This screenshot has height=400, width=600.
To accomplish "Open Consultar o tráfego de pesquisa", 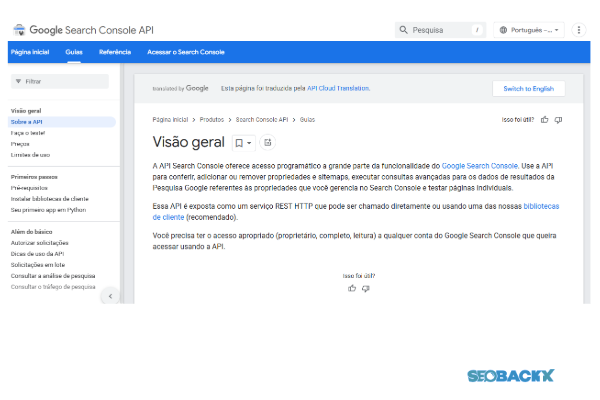I will (x=53, y=287).
